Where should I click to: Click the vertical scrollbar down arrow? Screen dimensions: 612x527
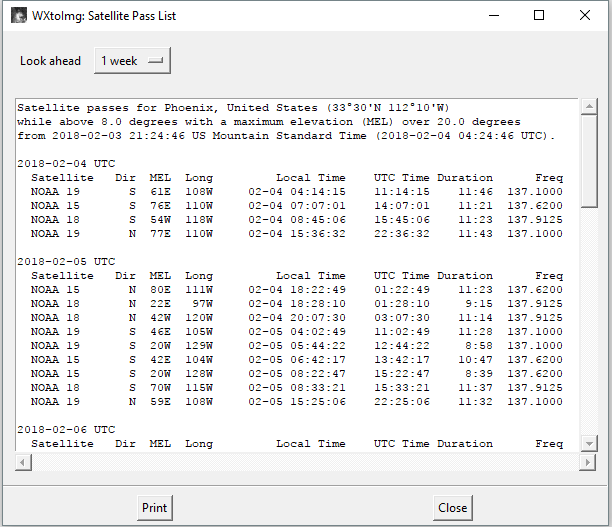point(589,444)
